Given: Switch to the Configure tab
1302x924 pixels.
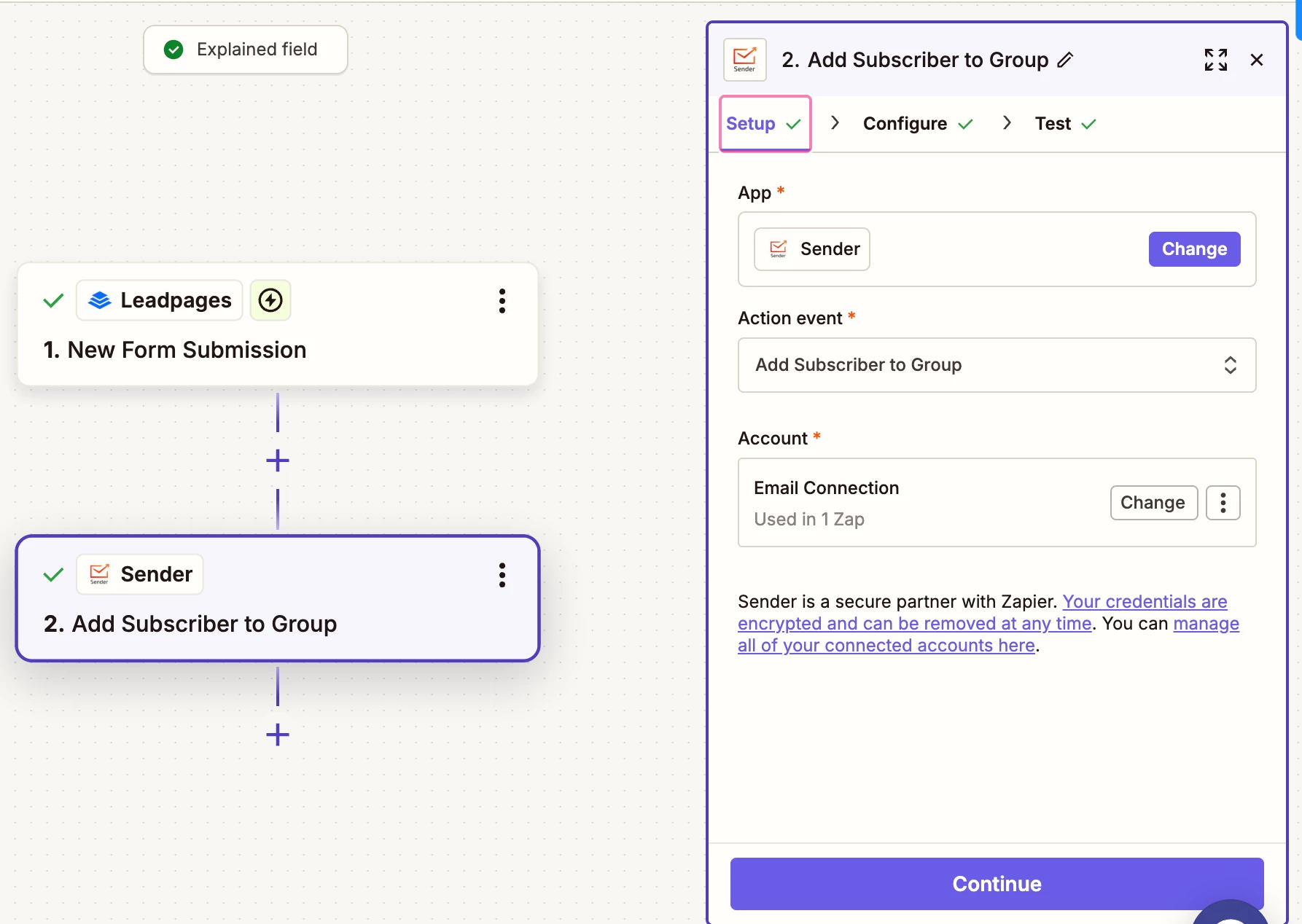Looking at the screenshot, I should coord(917,124).
